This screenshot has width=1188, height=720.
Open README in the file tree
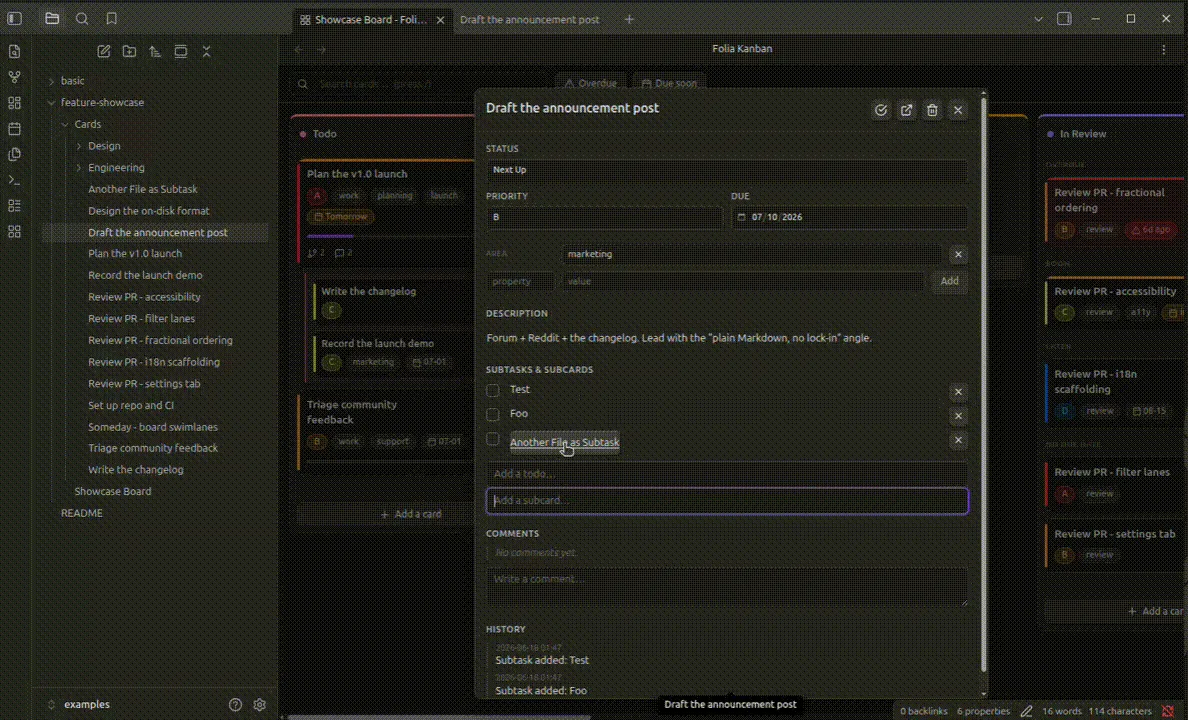(82, 513)
